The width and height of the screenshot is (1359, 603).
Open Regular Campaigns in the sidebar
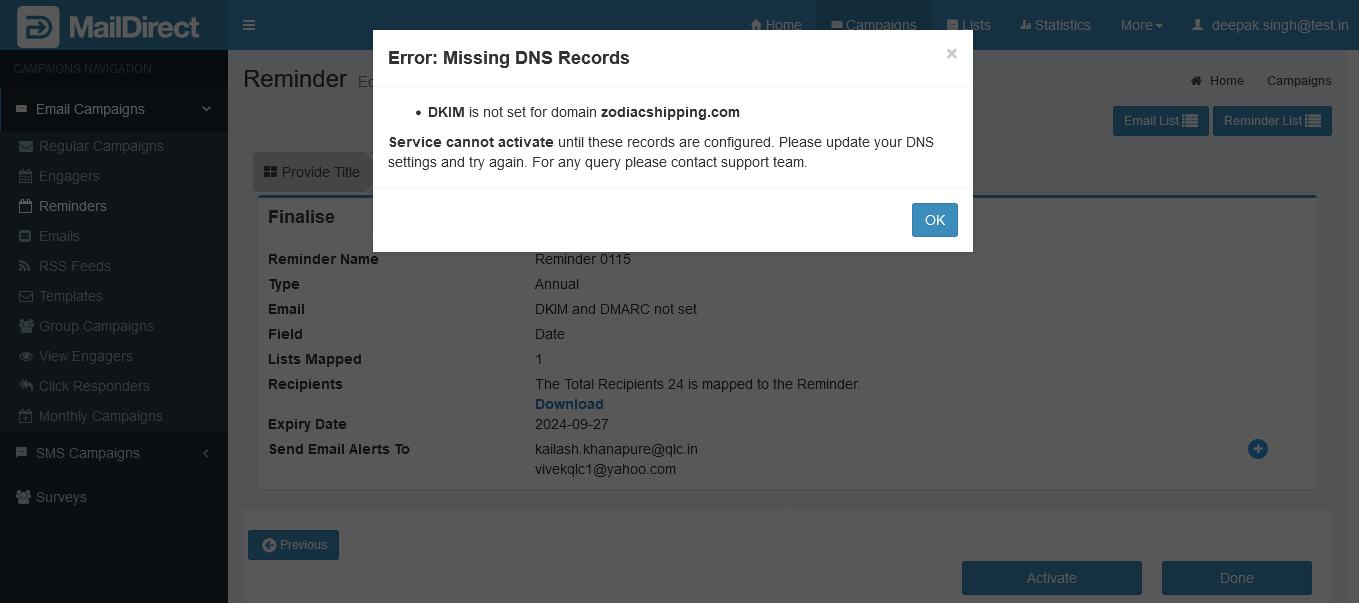click(x=100, y=146)
